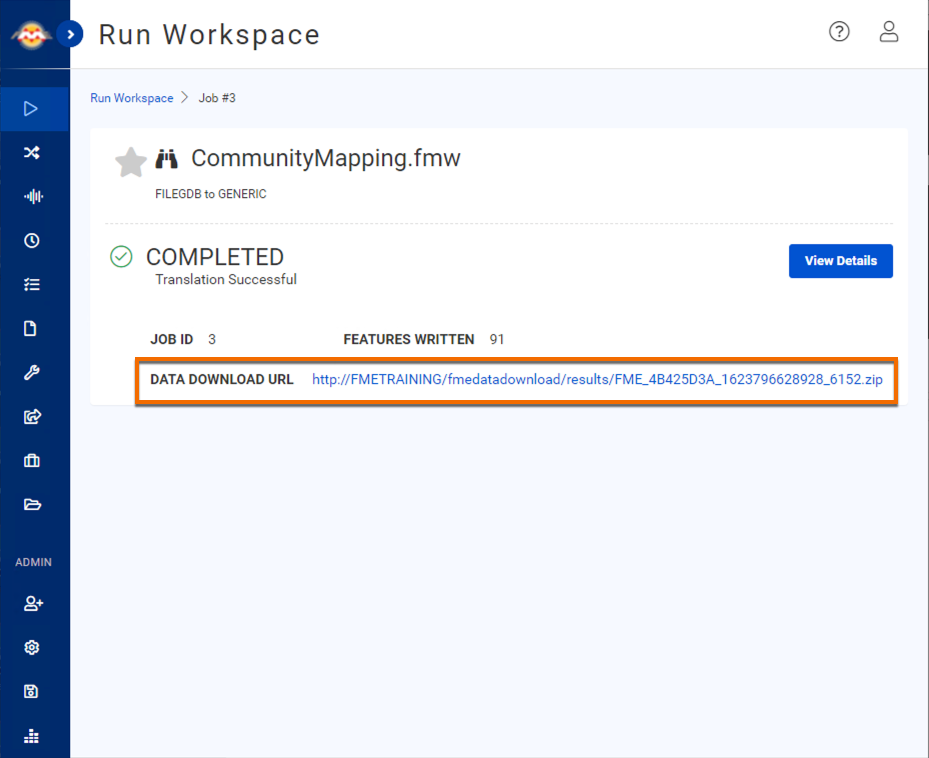Expand the sidebar with the chevron button
Viewport: 929px width, 758px height.
click(x=71, y=34)
